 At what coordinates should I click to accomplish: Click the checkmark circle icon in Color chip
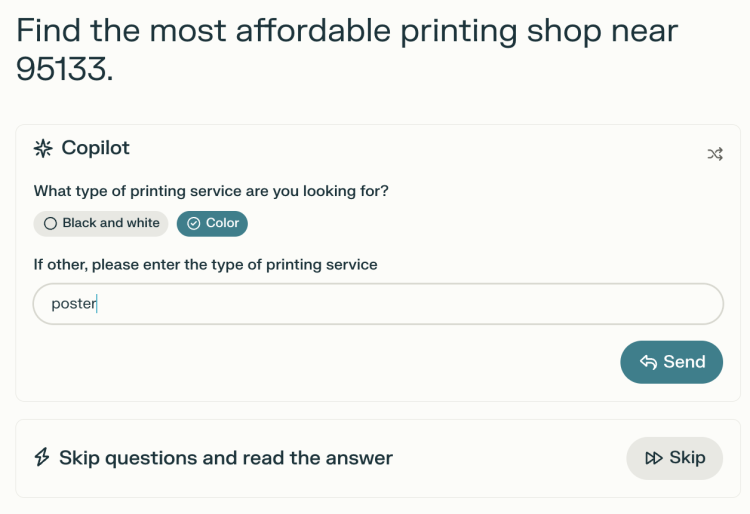point(194,223)
